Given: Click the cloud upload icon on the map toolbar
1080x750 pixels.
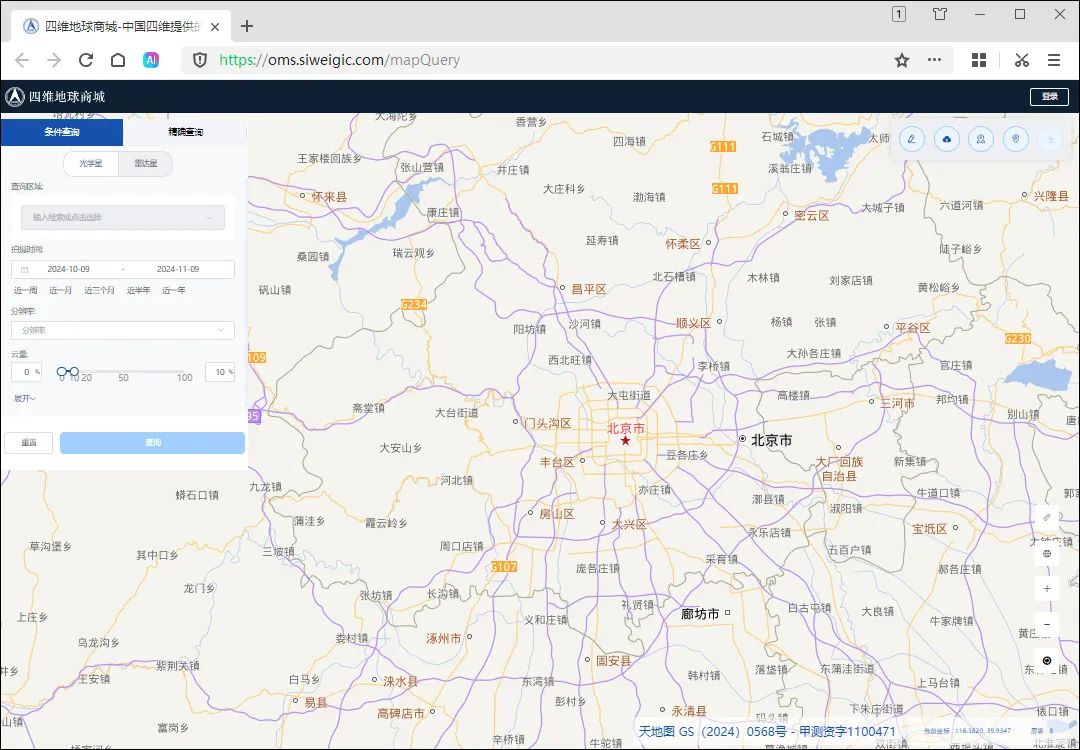Looking at the screenshot, I should [x=946, y=139].
